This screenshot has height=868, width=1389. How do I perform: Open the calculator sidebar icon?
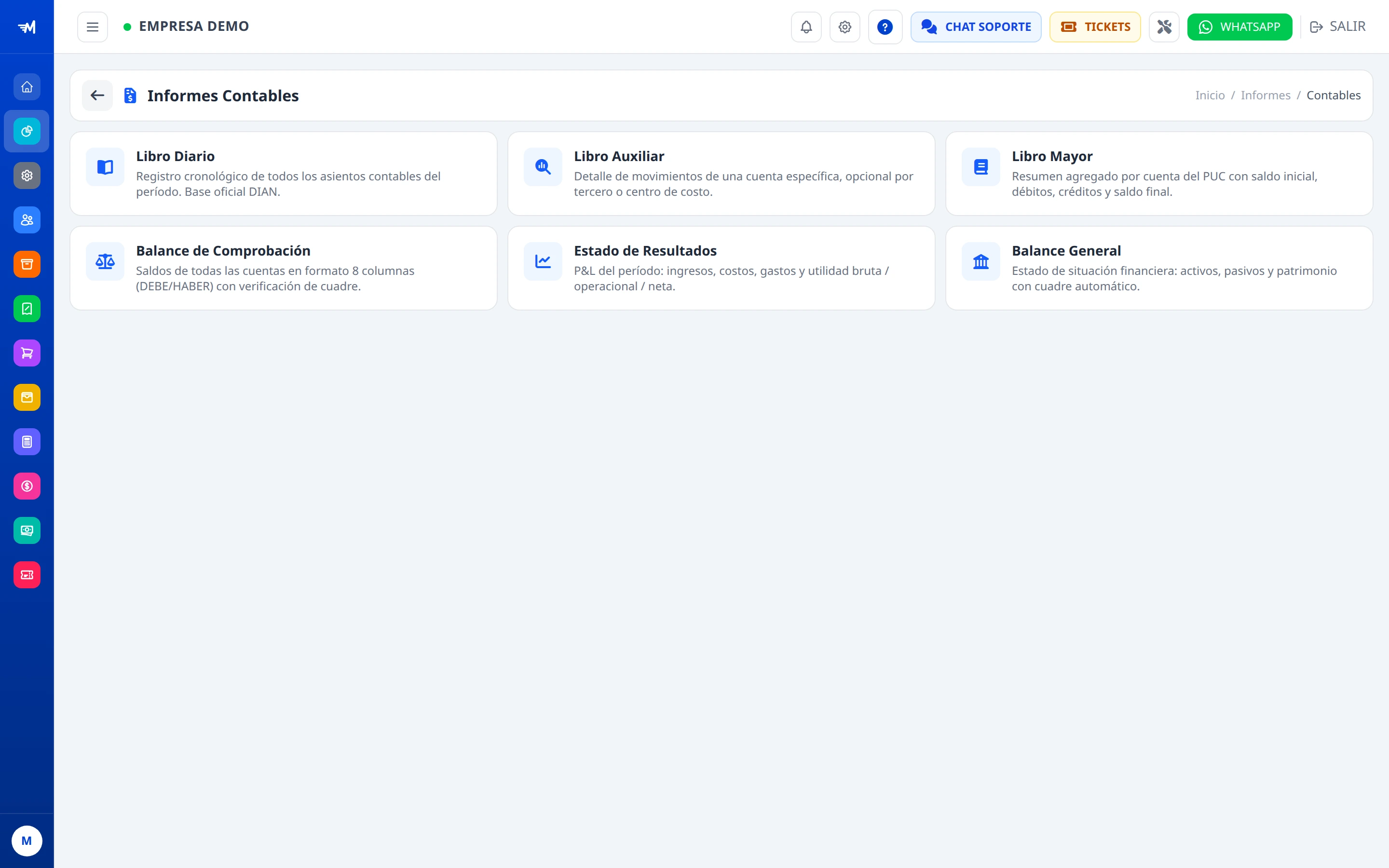coord(27,441)
